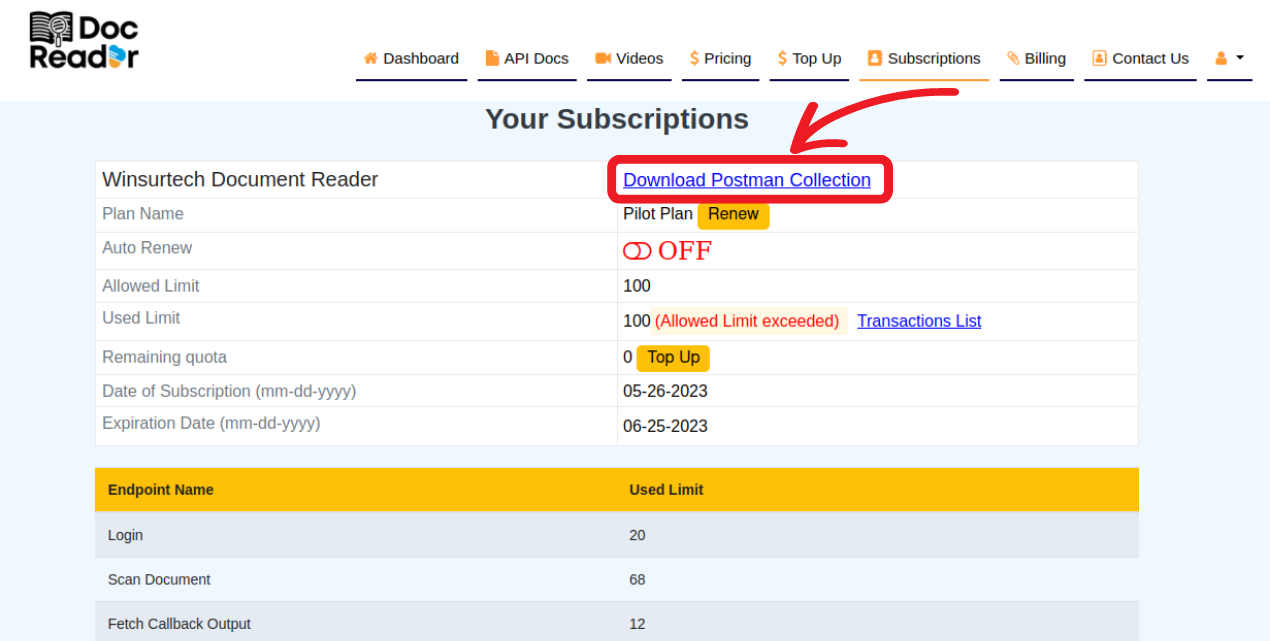Click the 06-25-2023 expiration date
This screenshot has height=641, width=1270.
tap(665, 426)
